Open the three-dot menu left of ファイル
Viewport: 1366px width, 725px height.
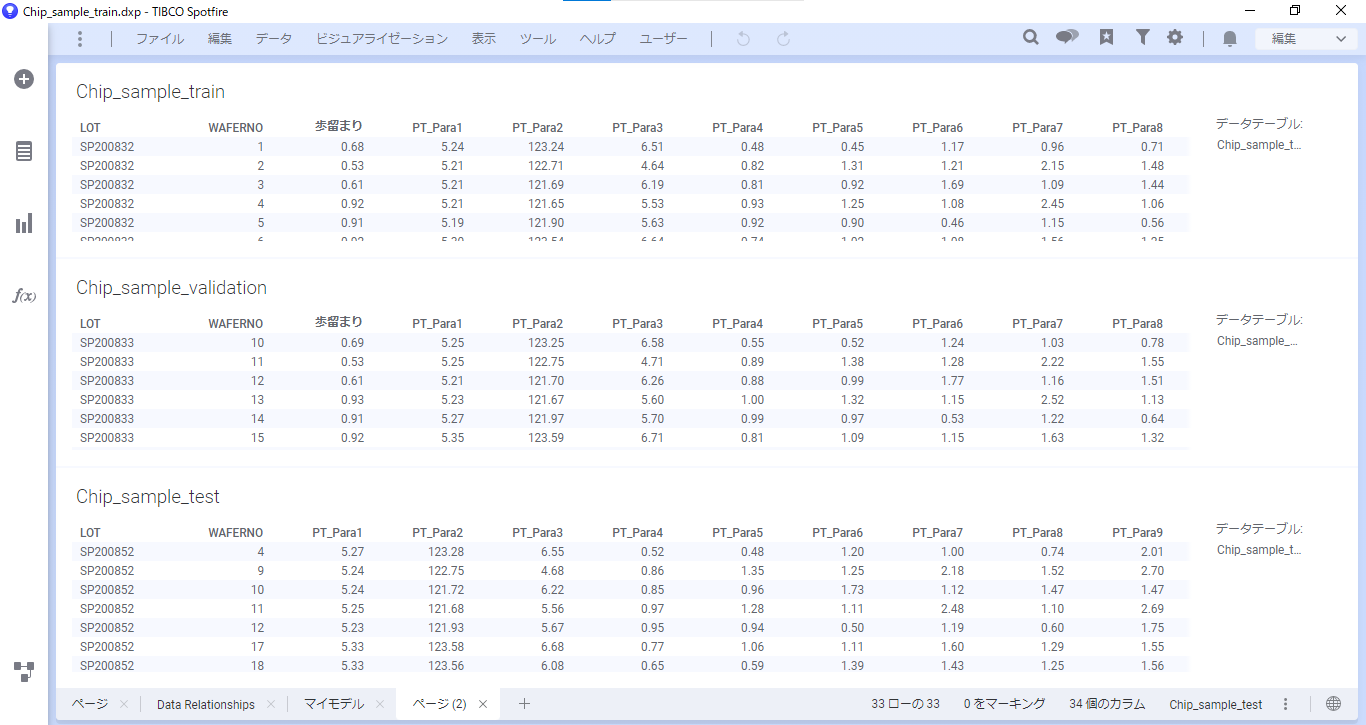tap(80, 39)
